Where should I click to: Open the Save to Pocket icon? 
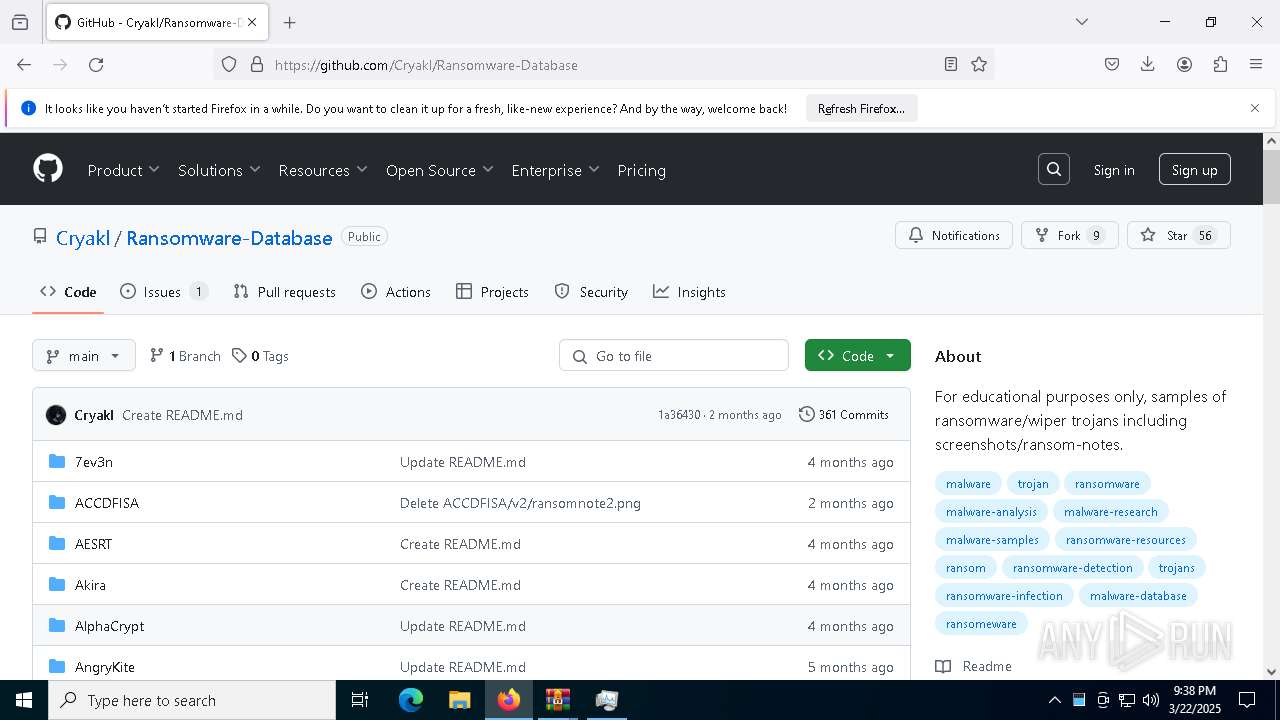coord(1112,65)
